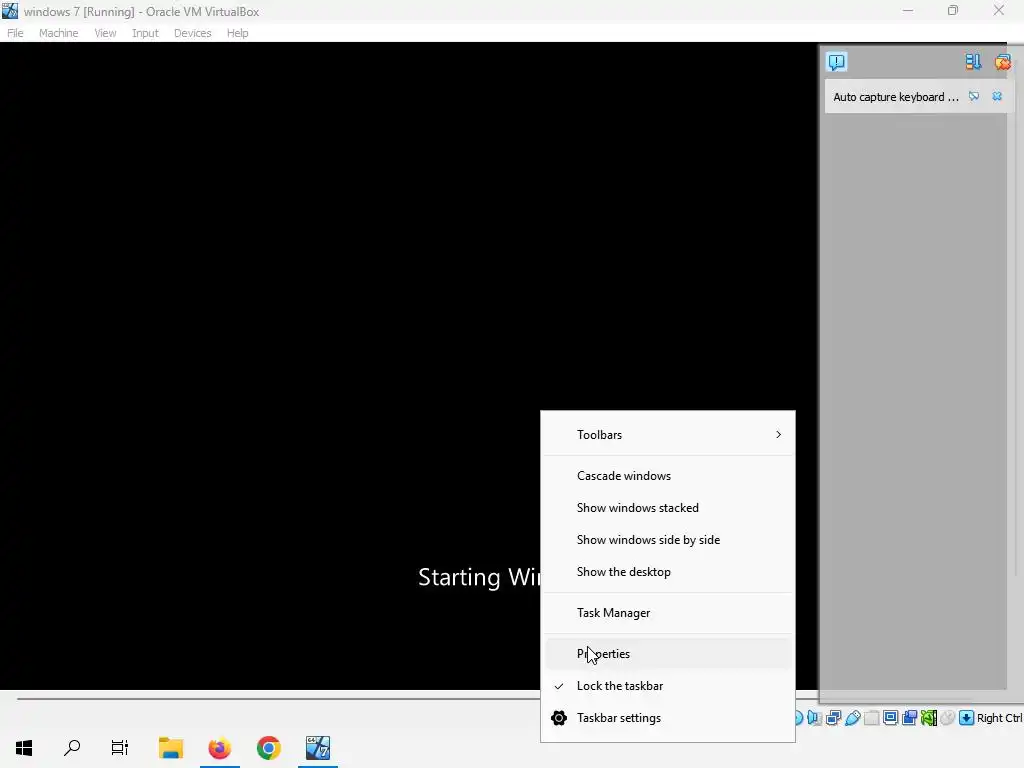Open Task View on the taskbar
1024x768 pixels.
(120, 748)
